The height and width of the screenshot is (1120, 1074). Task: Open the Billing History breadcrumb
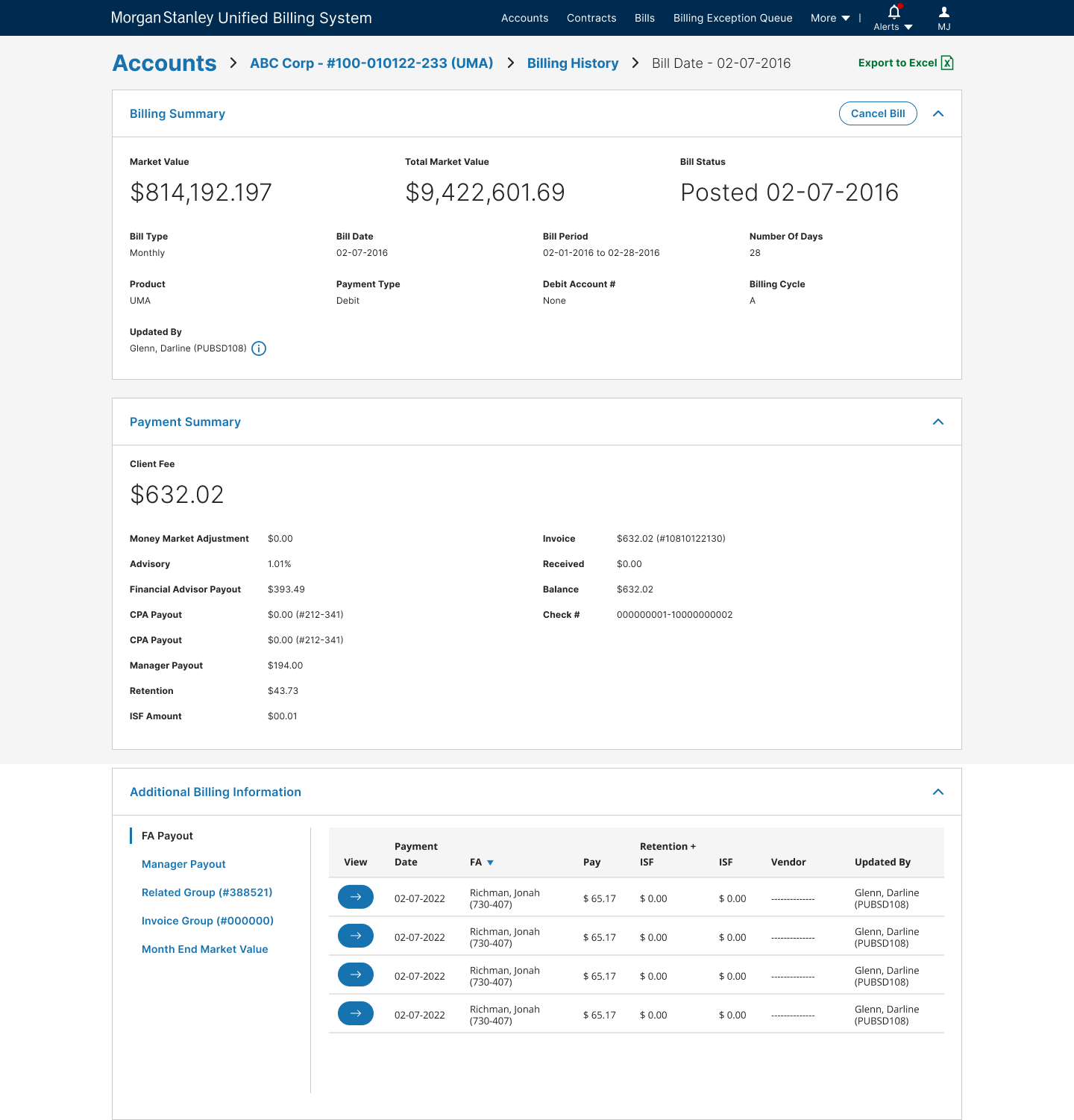pyautogui.click(x=573, y=63)
